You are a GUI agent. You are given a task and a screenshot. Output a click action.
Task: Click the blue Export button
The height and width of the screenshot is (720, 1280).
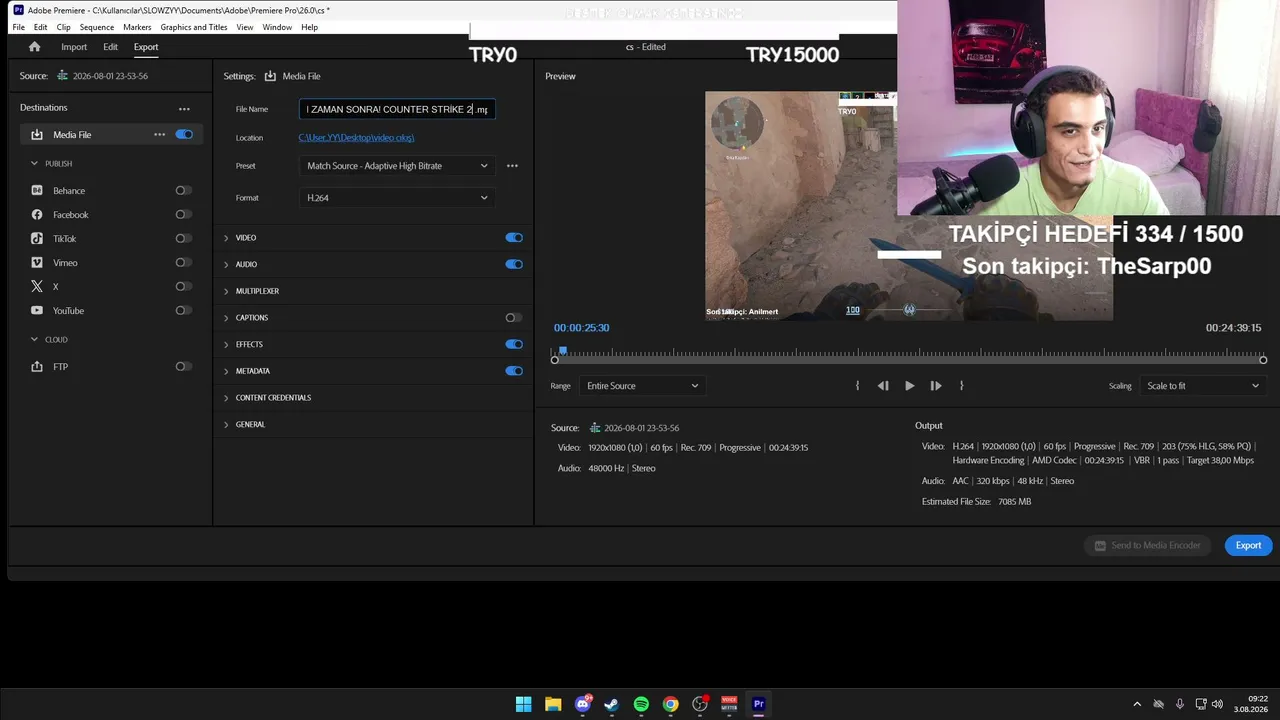coord(1248,545)
